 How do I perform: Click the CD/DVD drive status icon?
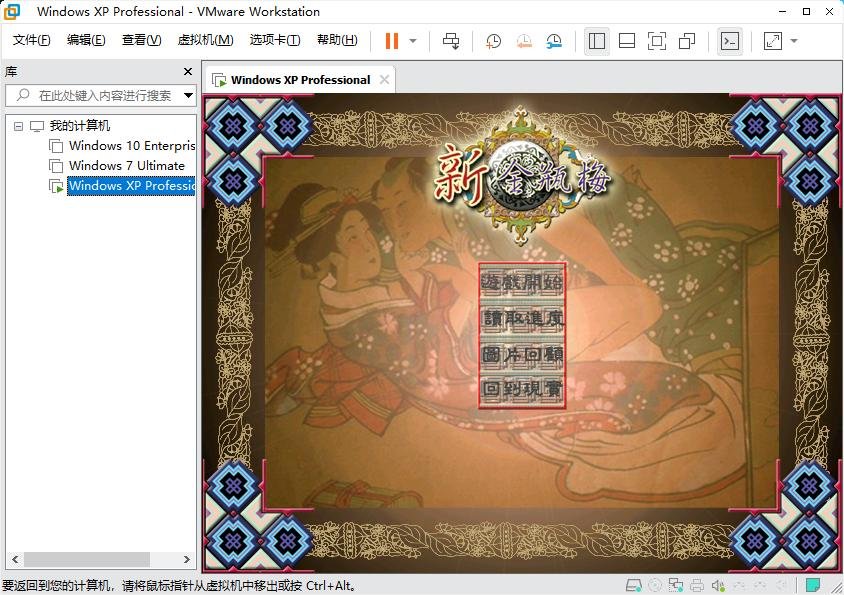(x=655, y=585)
